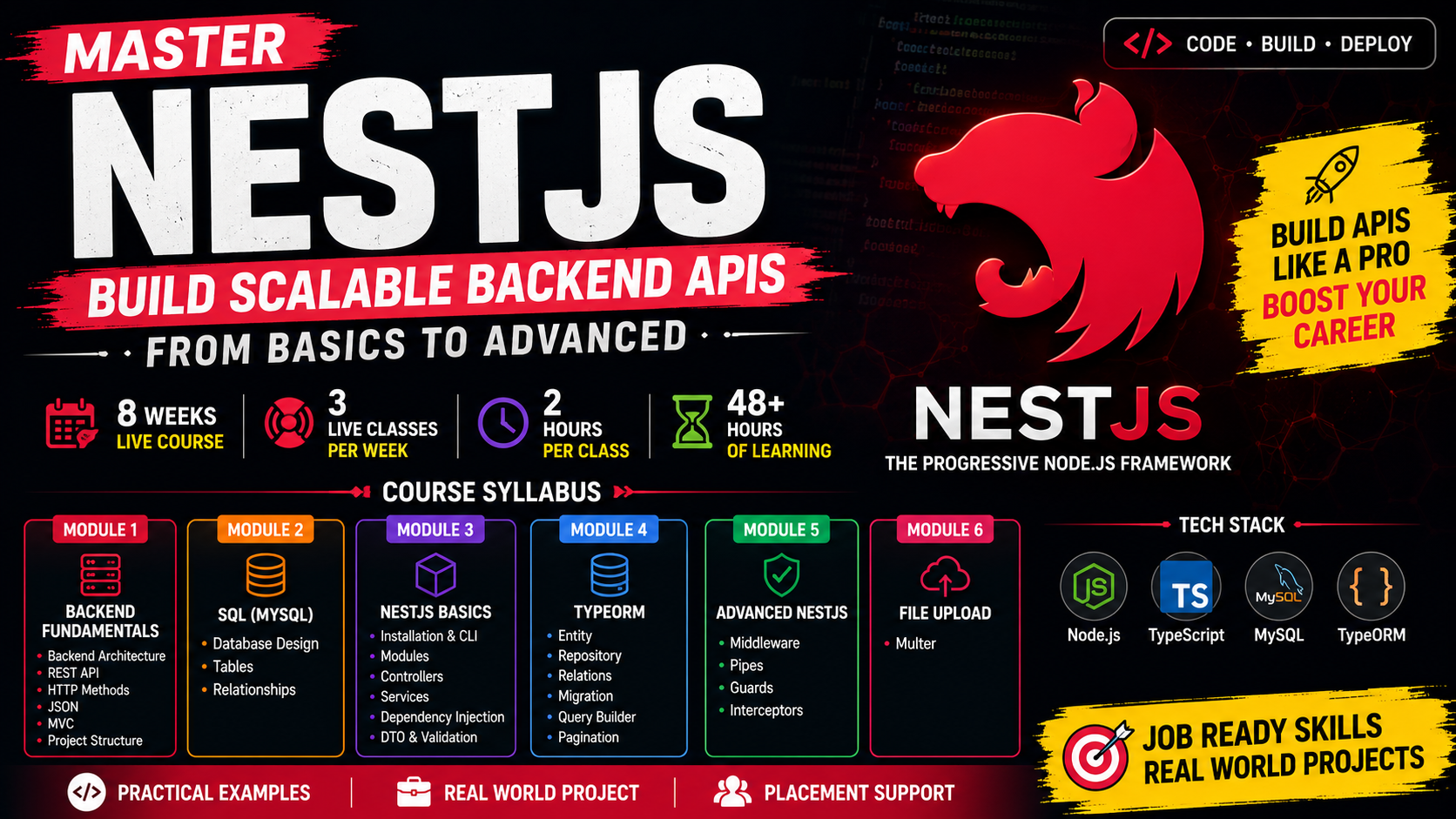The height and width of the screenshot is (819, 1456).
Task: Select the MODULE 4 label
Action: (609, 530)
